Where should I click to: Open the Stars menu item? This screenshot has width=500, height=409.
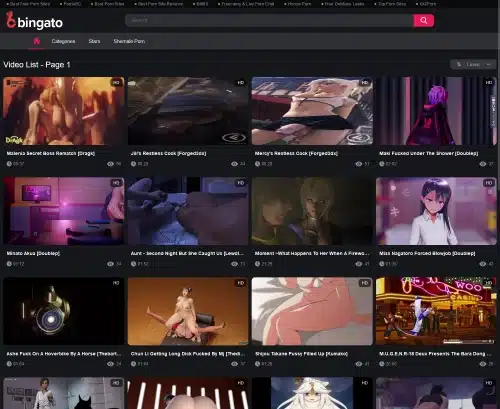[x=94, y=41]
